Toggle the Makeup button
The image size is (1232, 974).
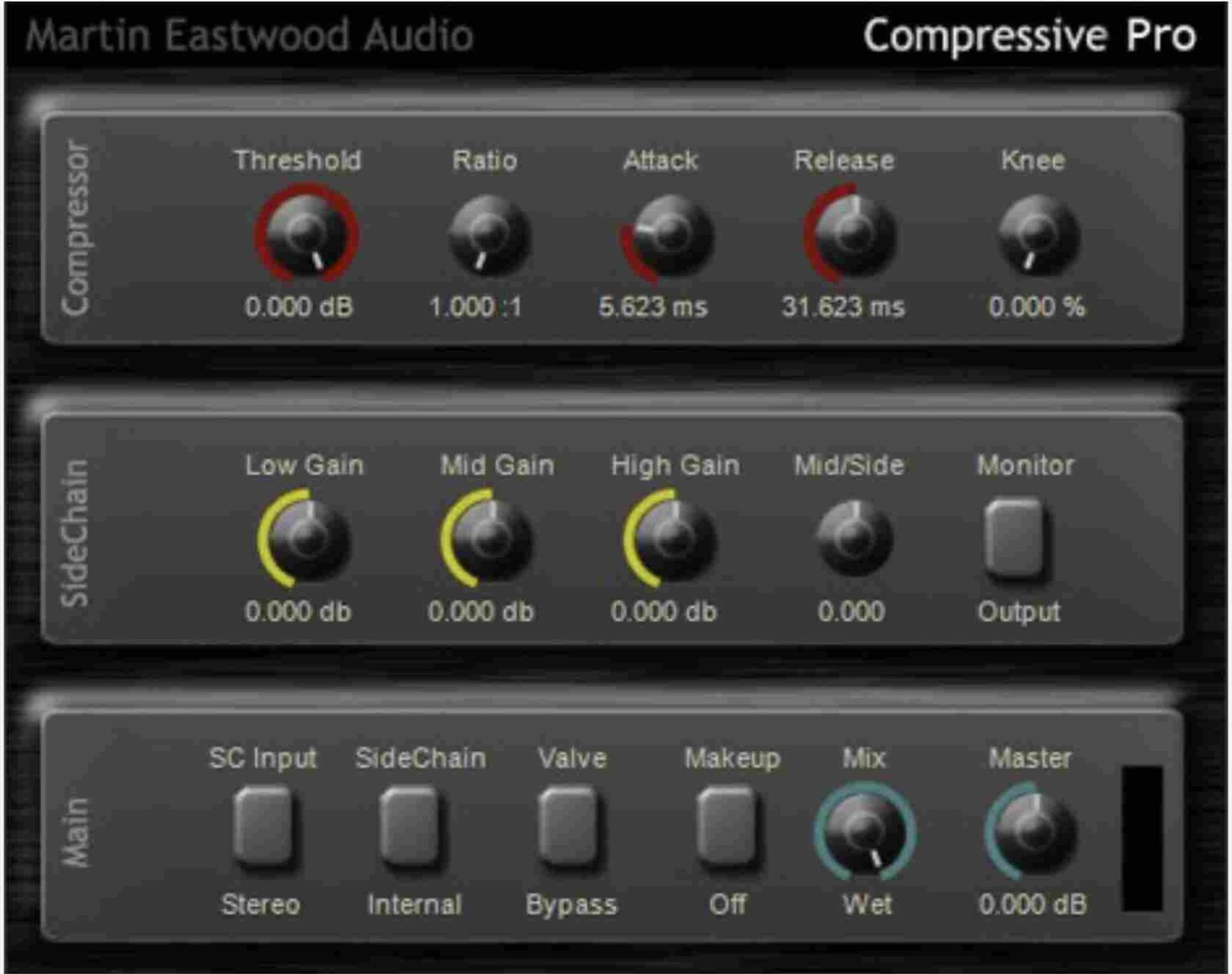[x=726, y=826]
